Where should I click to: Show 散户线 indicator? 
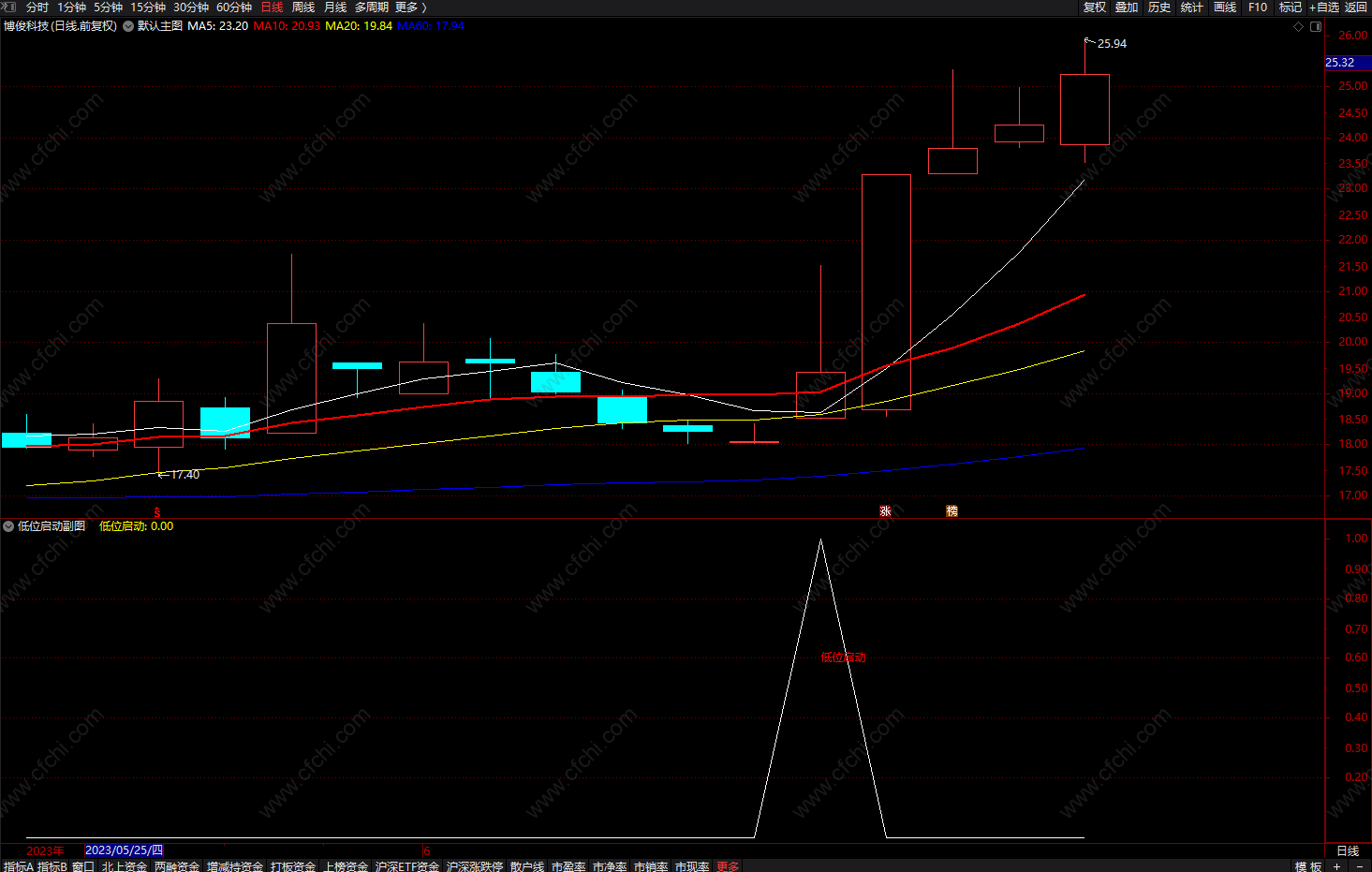527,866
